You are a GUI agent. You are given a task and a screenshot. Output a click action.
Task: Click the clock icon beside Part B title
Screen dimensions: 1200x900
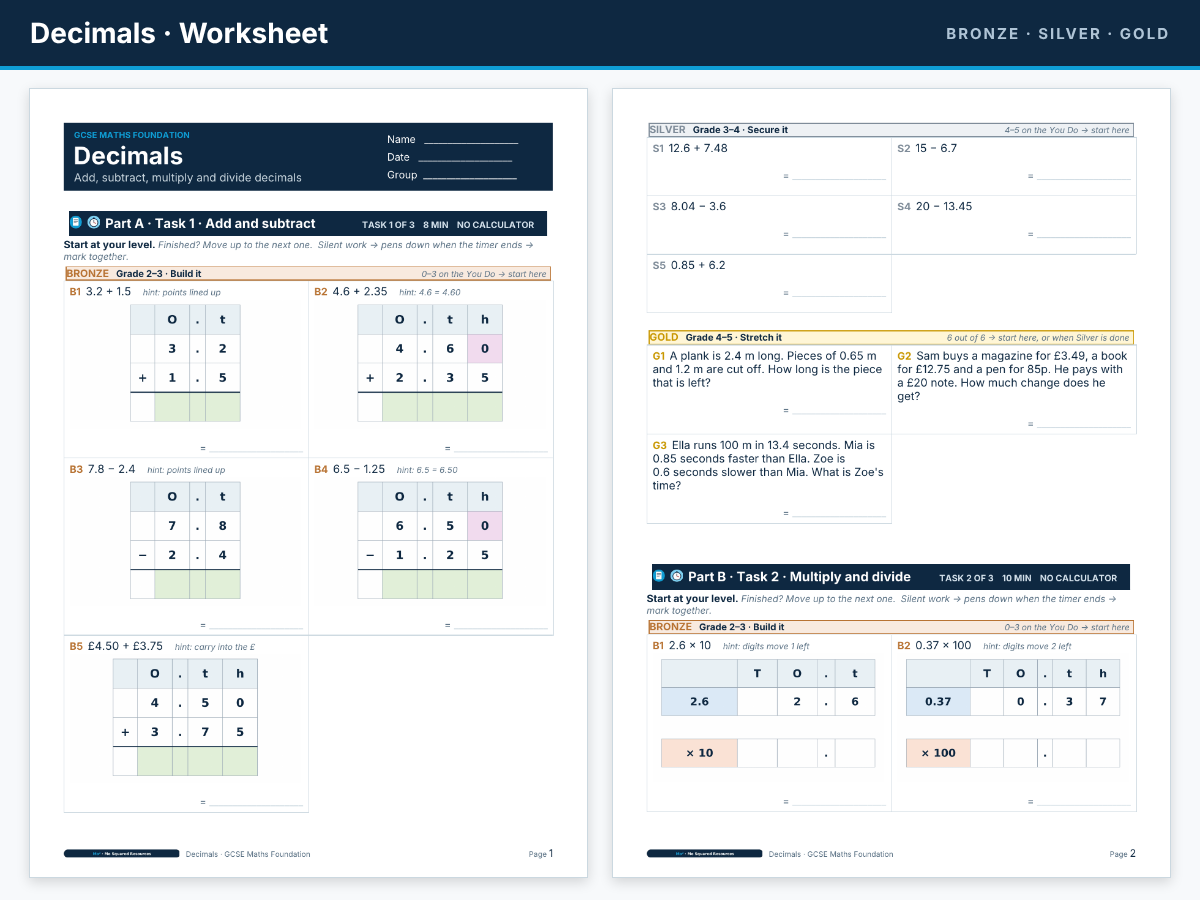tap(677, 576)
